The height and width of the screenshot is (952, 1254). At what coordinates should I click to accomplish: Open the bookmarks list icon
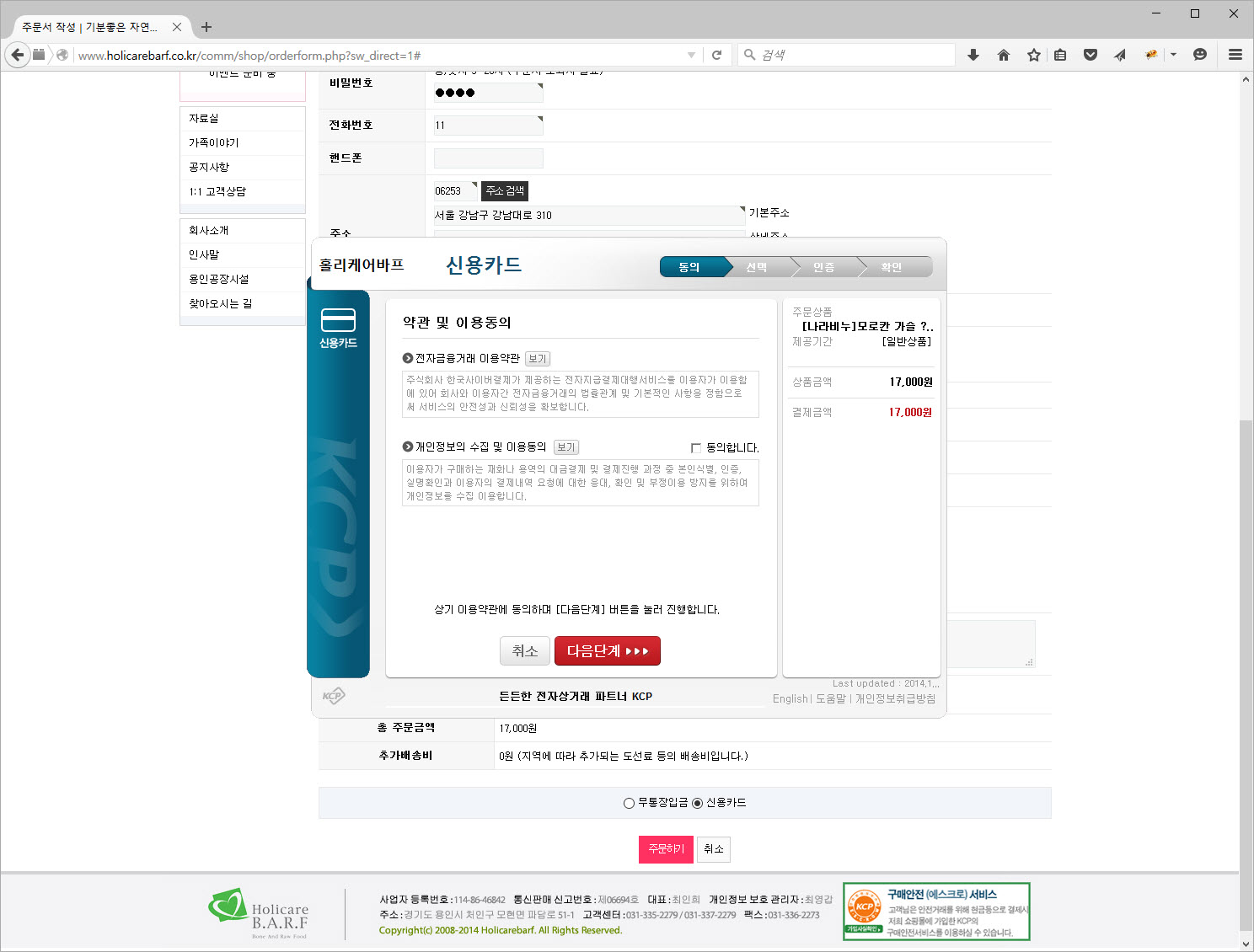point(1060,55)
